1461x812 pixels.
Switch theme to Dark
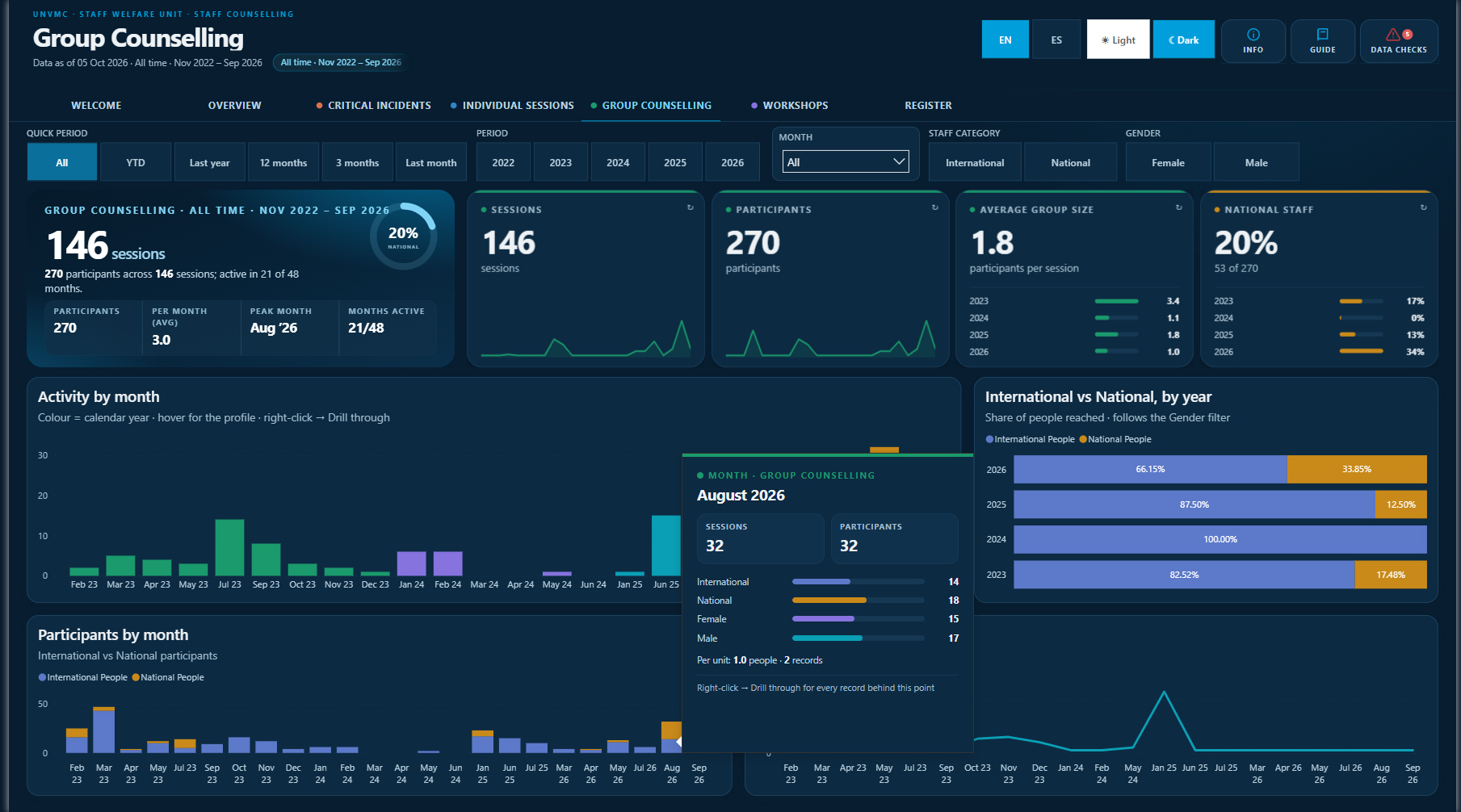(x=1183, y=40)
